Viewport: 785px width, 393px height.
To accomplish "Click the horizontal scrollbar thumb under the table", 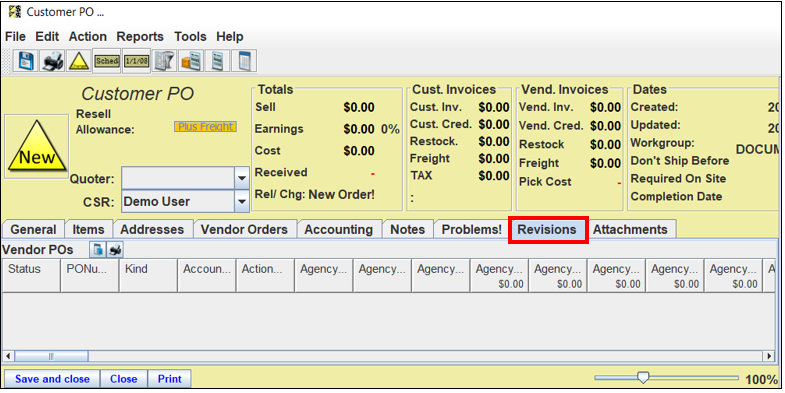I will (x=51, y=356).
